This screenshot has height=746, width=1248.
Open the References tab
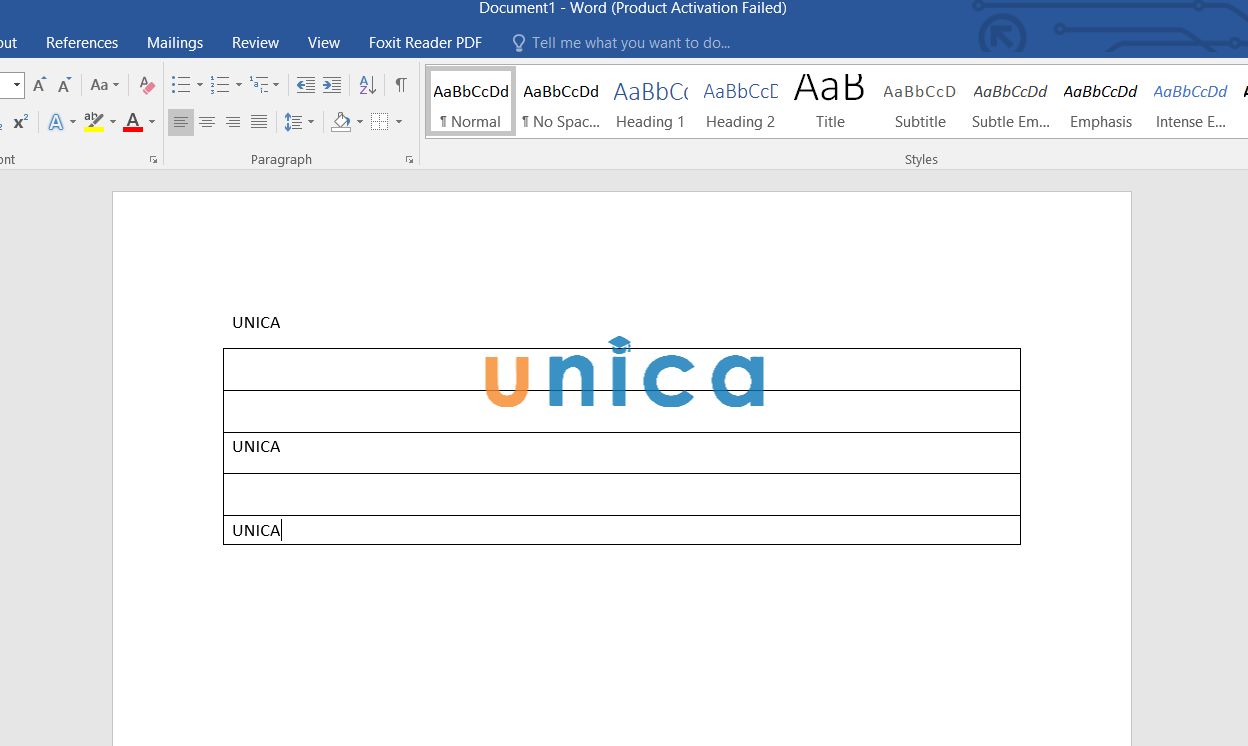tap(82, 43)
